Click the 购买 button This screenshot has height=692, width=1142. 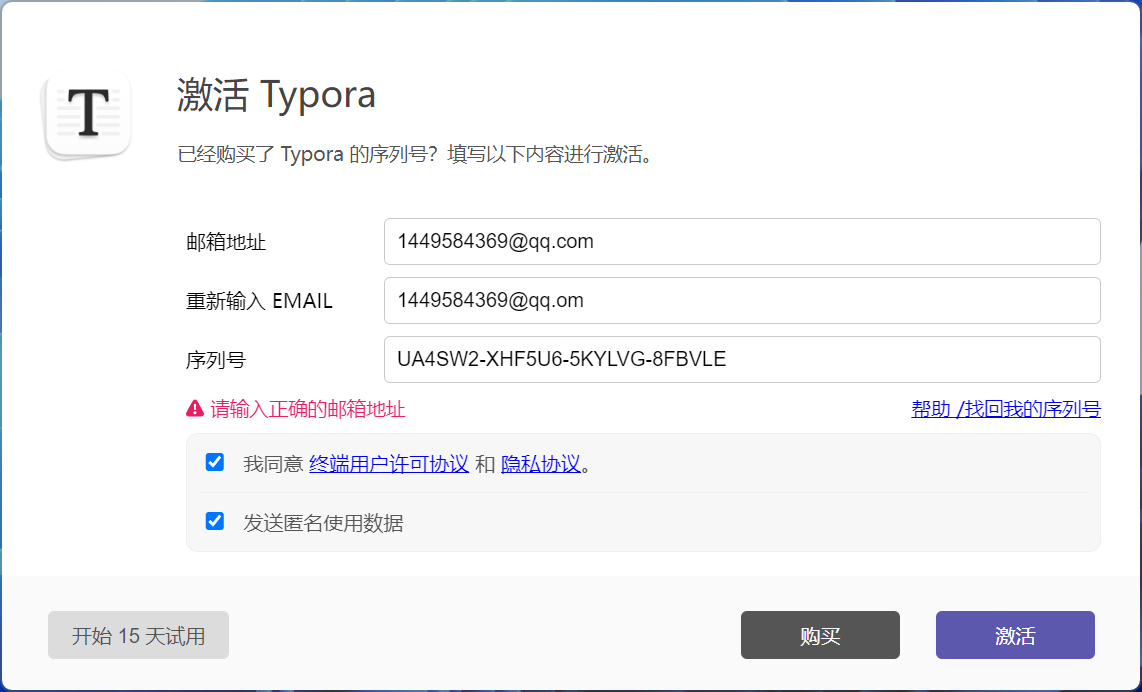pos(820,636)
